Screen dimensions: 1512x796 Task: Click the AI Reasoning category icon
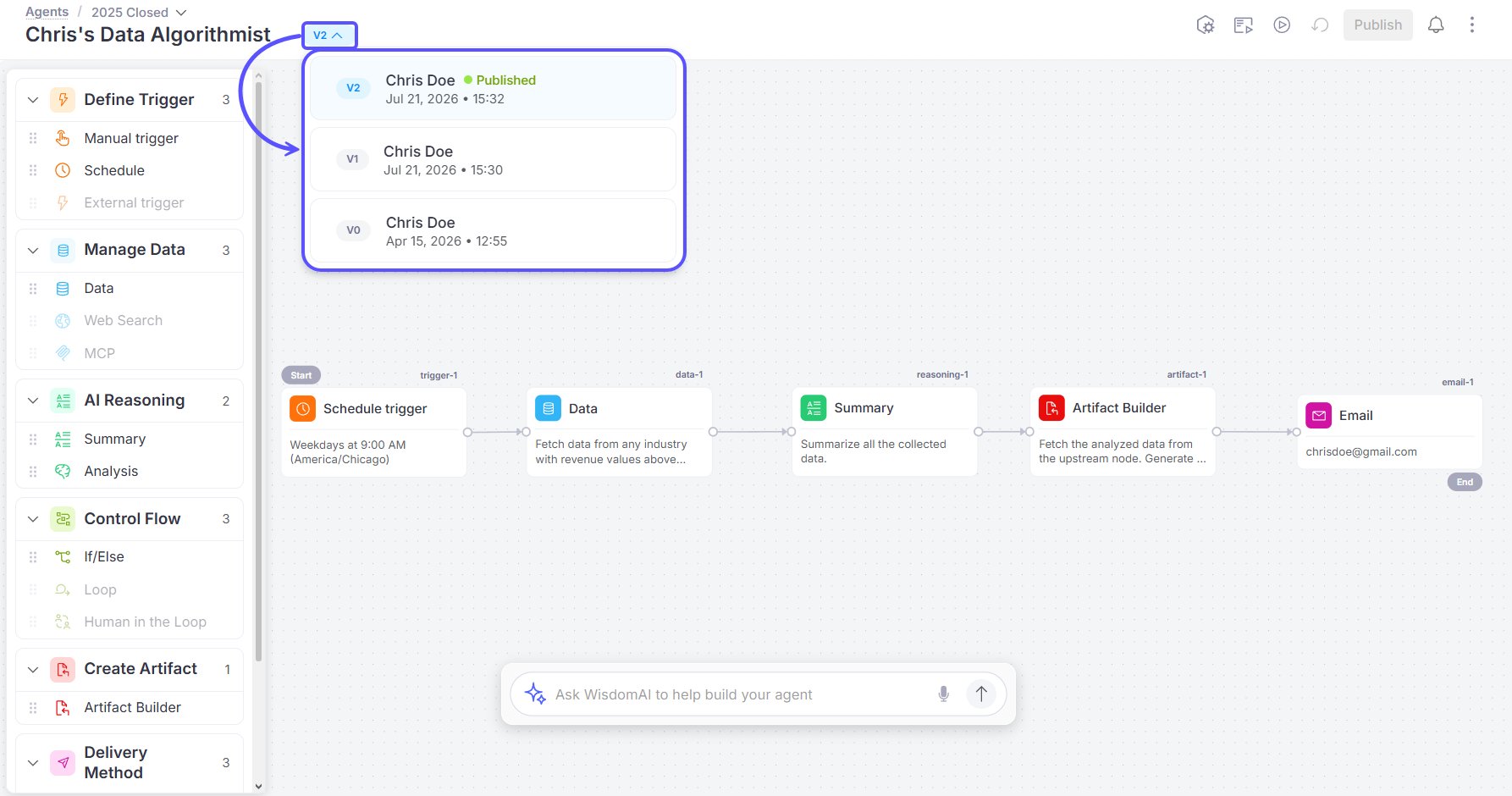coord(63,401)
